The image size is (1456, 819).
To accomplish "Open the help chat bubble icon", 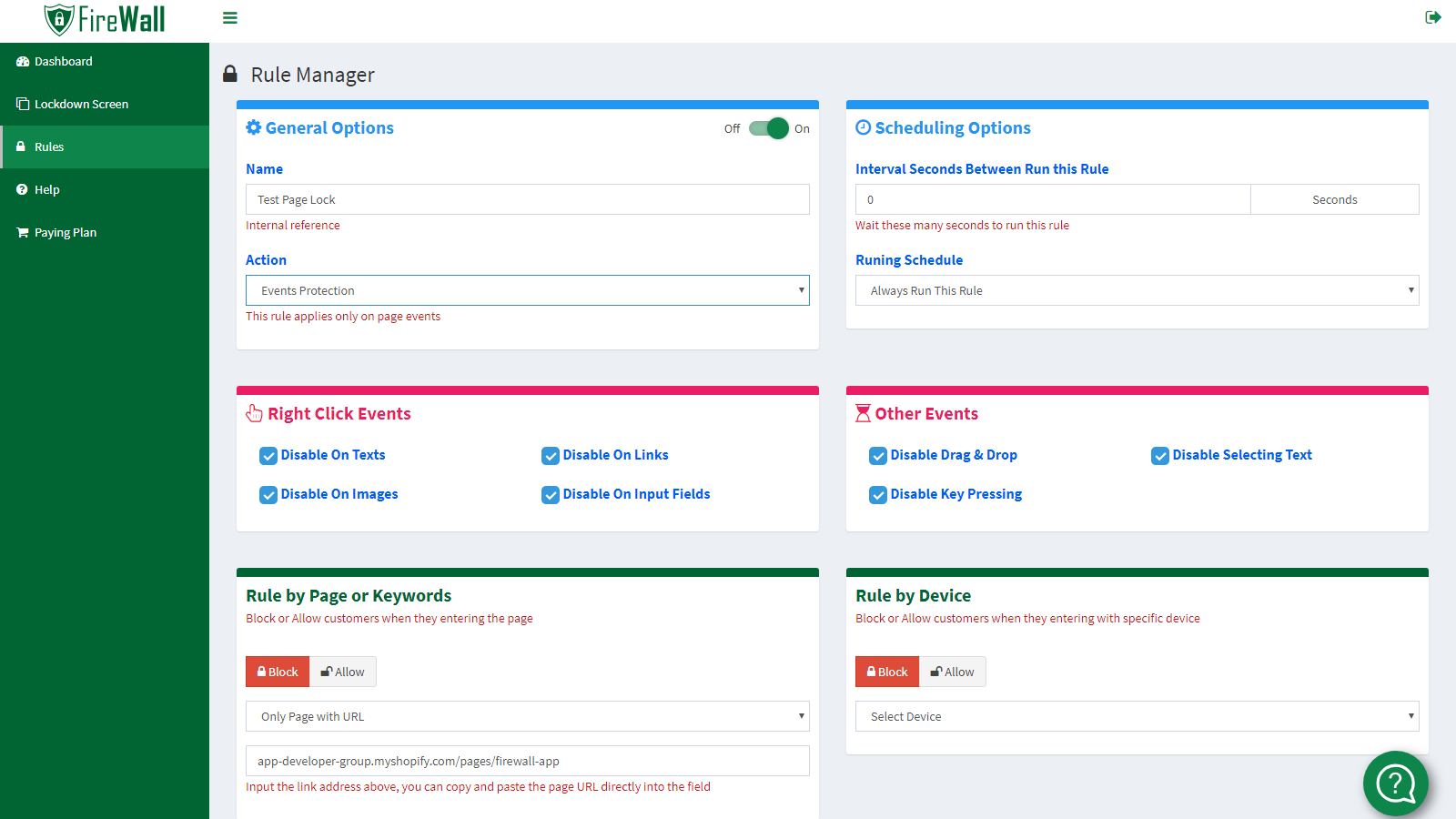I will [x=1395, y=783].
